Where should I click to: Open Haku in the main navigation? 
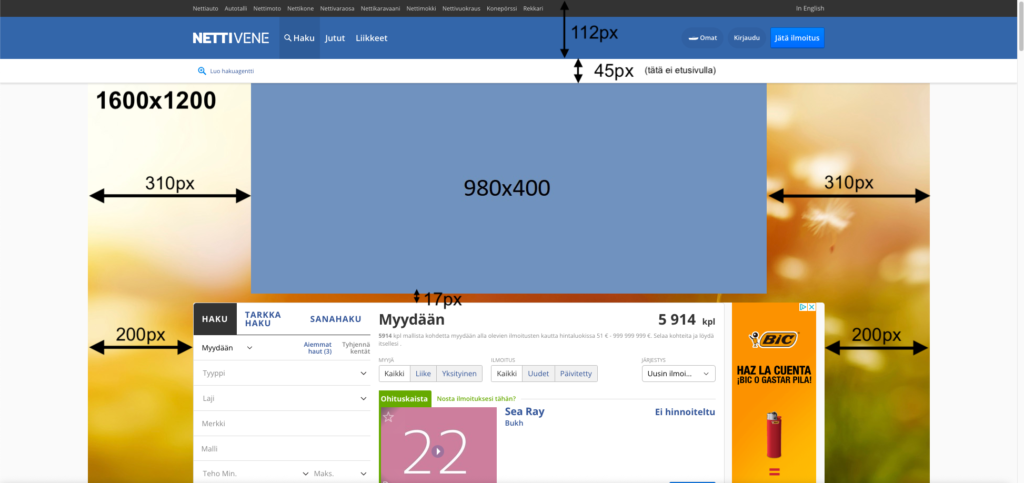click(300, 38)
